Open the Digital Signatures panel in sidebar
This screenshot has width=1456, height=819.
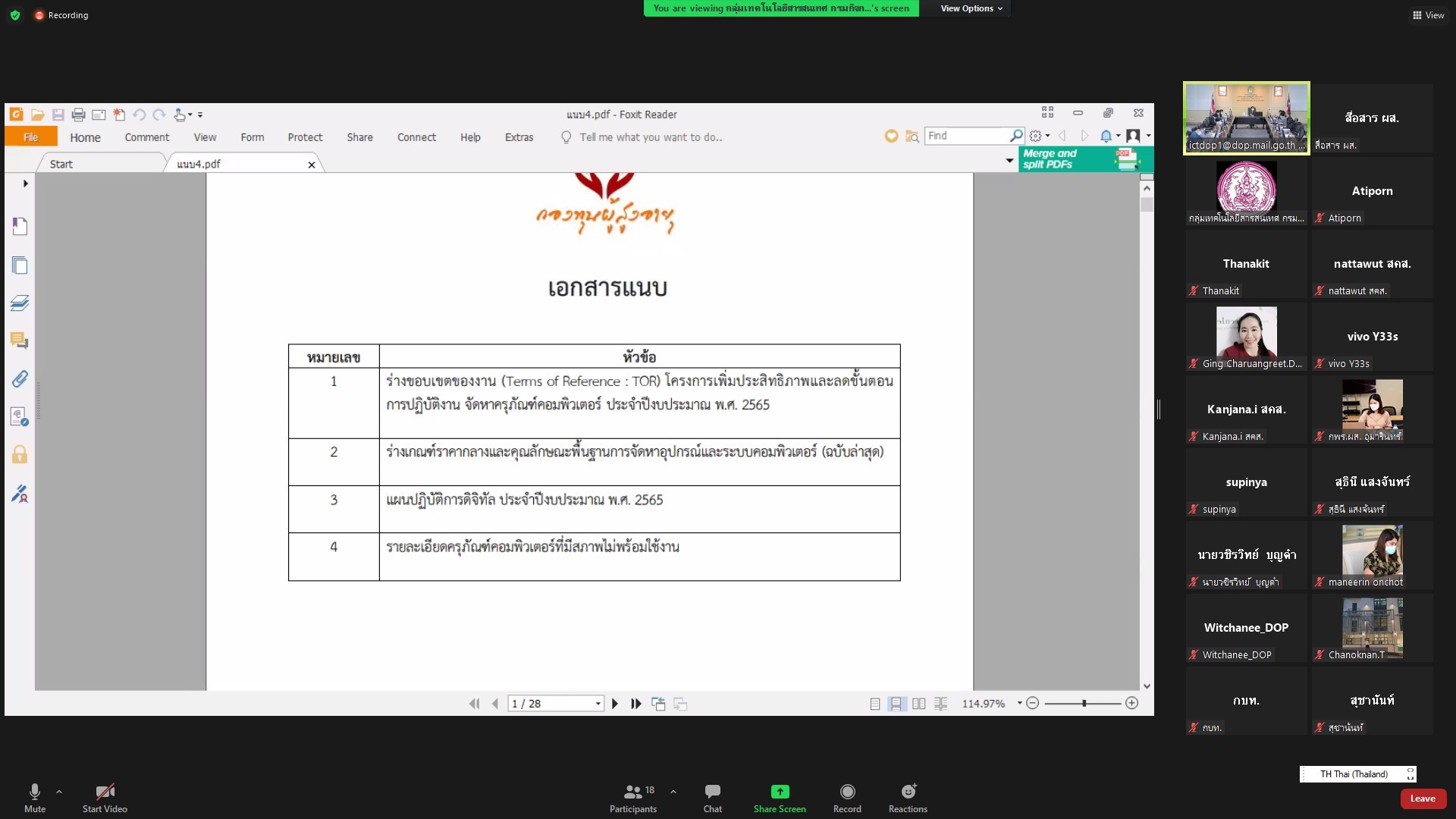[x=20, y=494]
